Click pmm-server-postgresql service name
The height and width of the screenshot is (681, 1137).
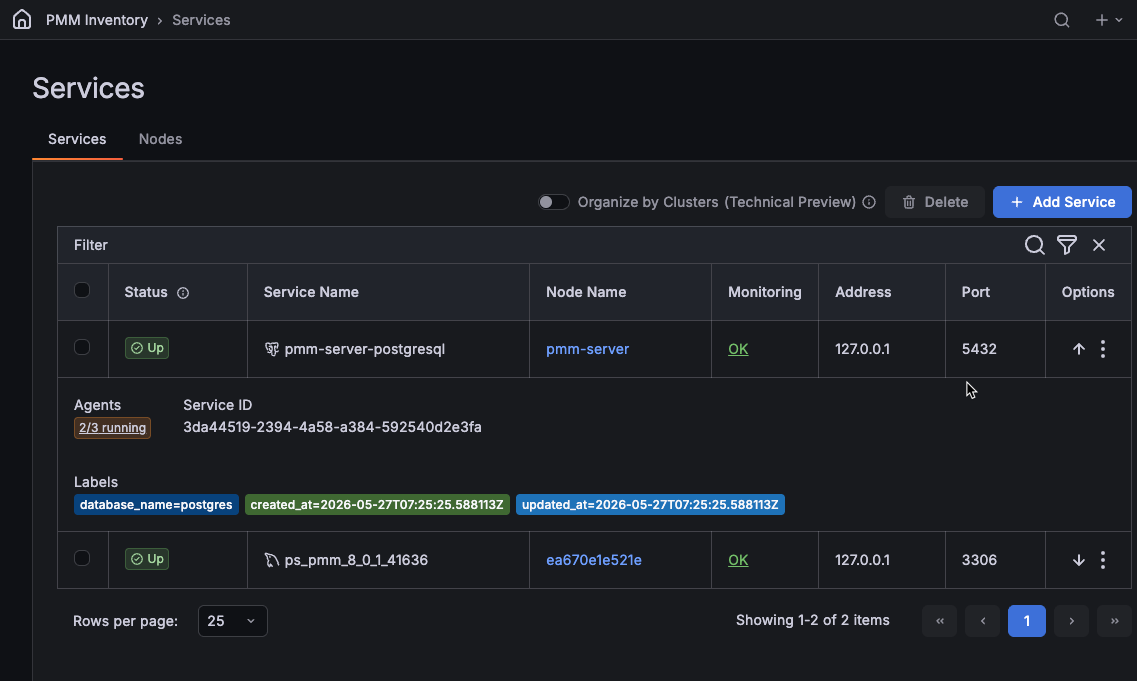point(364,350)
